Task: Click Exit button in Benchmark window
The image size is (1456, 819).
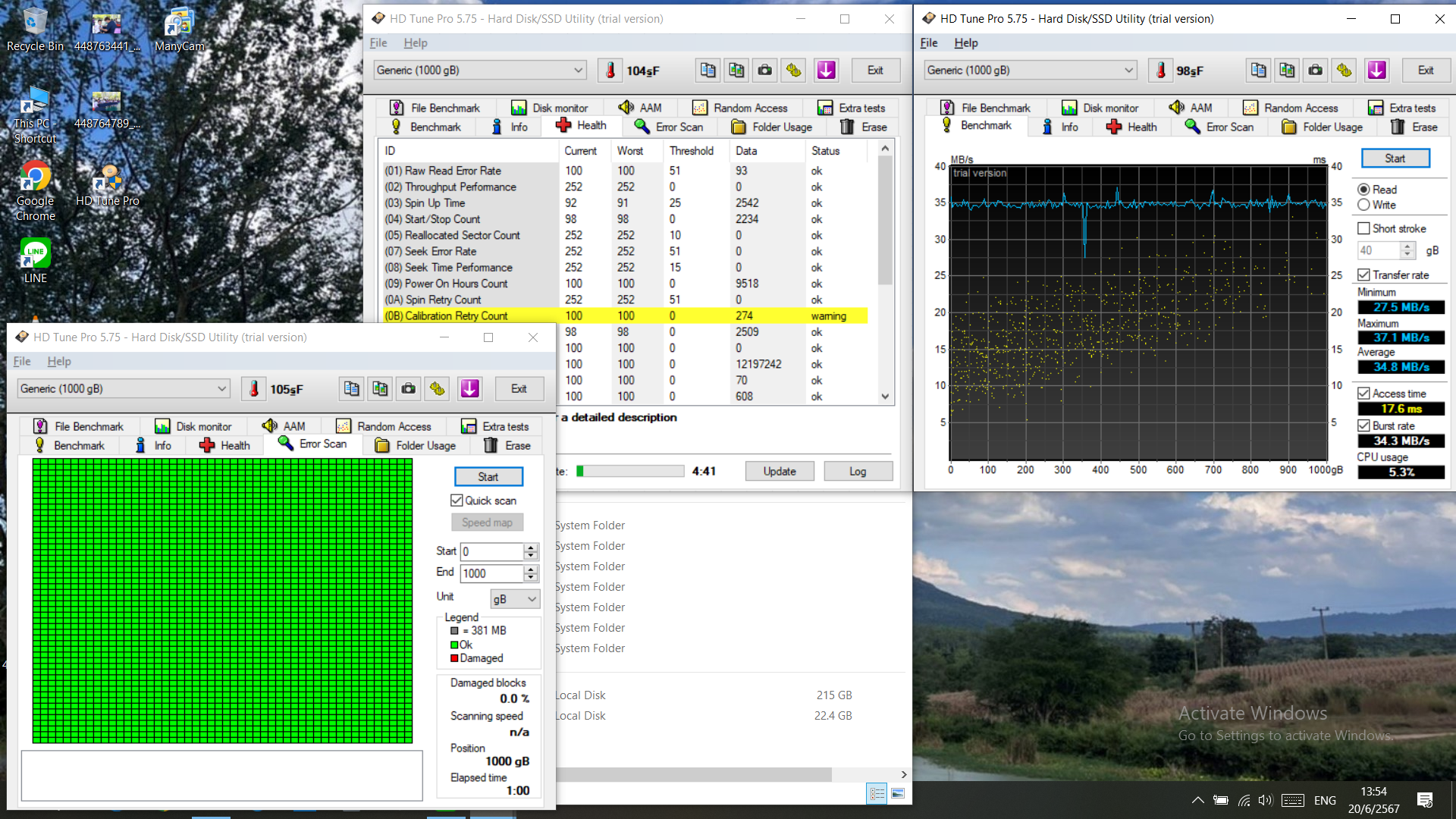Action: point(1426,71)
